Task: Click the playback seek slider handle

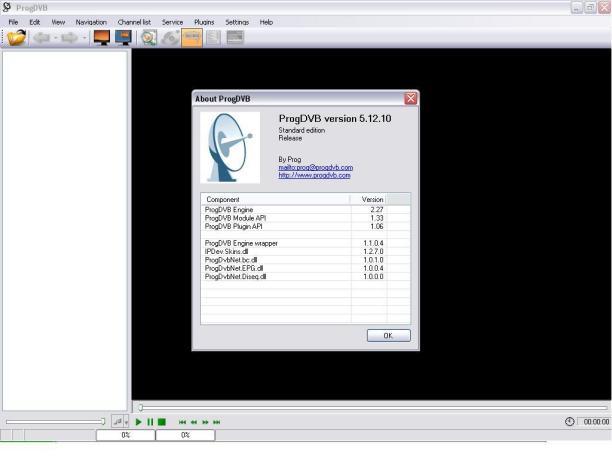Action: (141, 407)
